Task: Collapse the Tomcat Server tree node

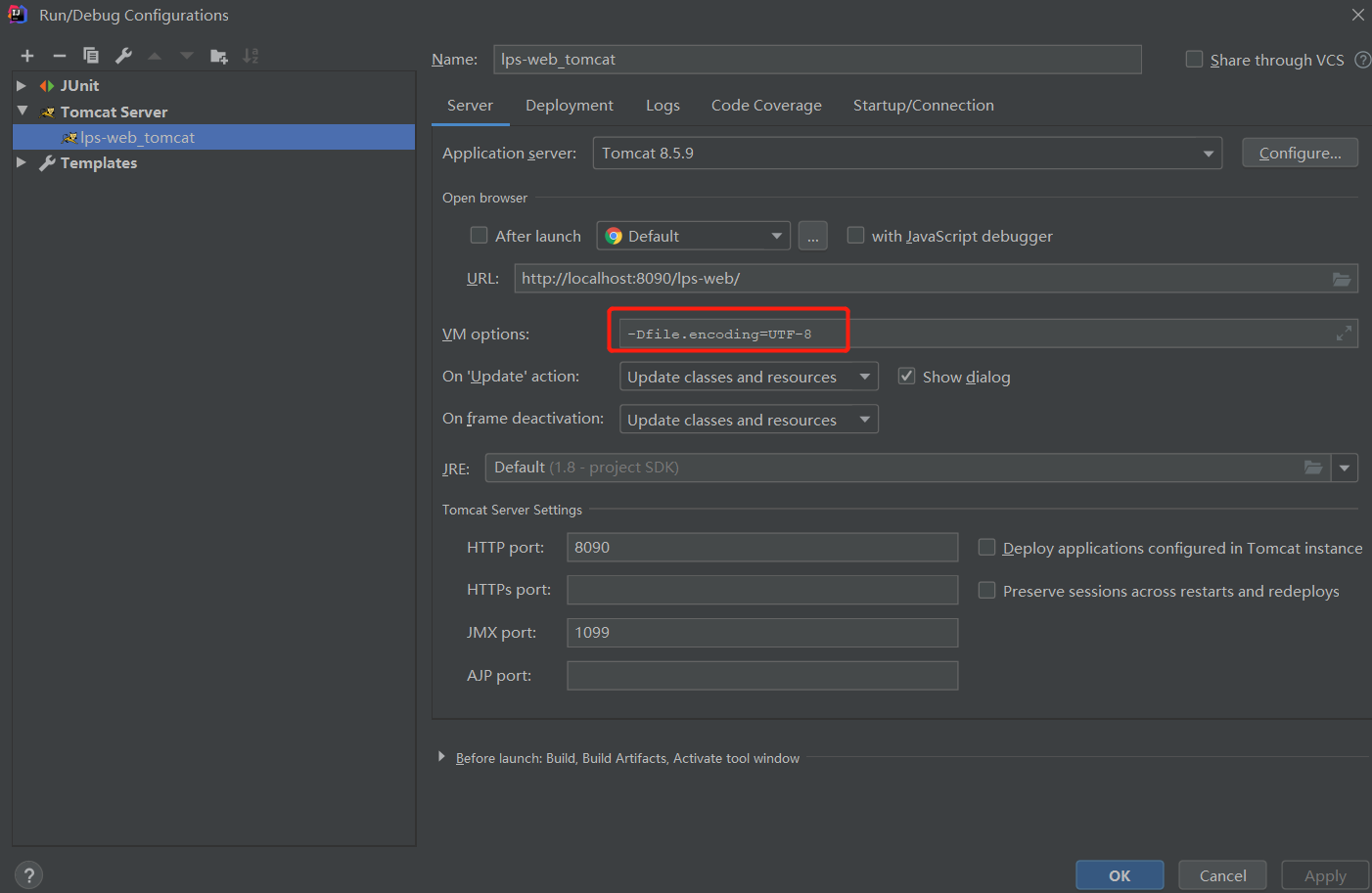Action: [22, 112]
